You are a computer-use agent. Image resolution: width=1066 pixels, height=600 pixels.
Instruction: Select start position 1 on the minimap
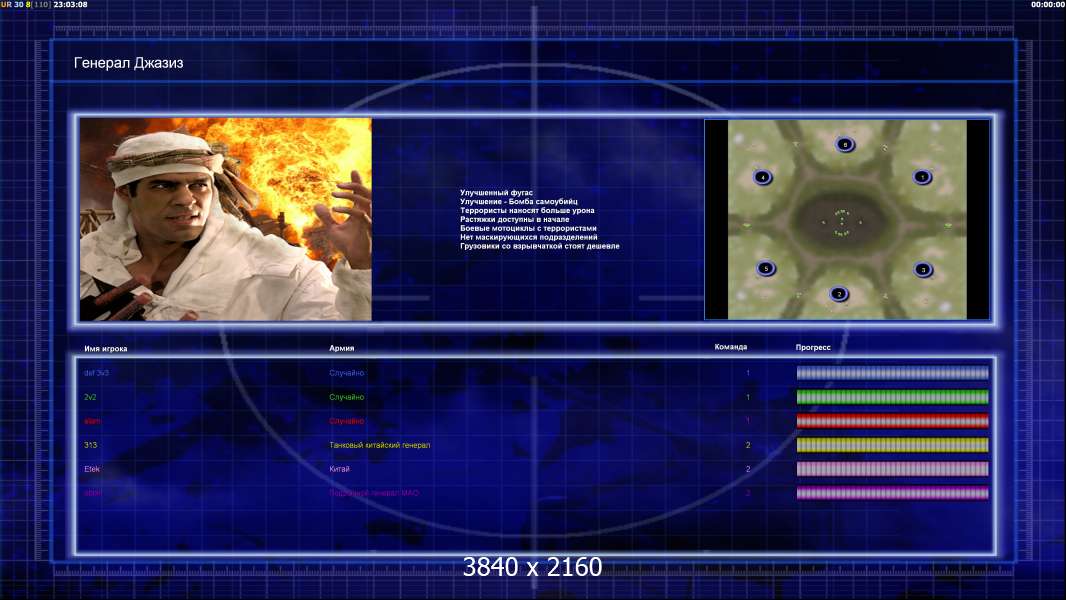(x=922, y=177)
